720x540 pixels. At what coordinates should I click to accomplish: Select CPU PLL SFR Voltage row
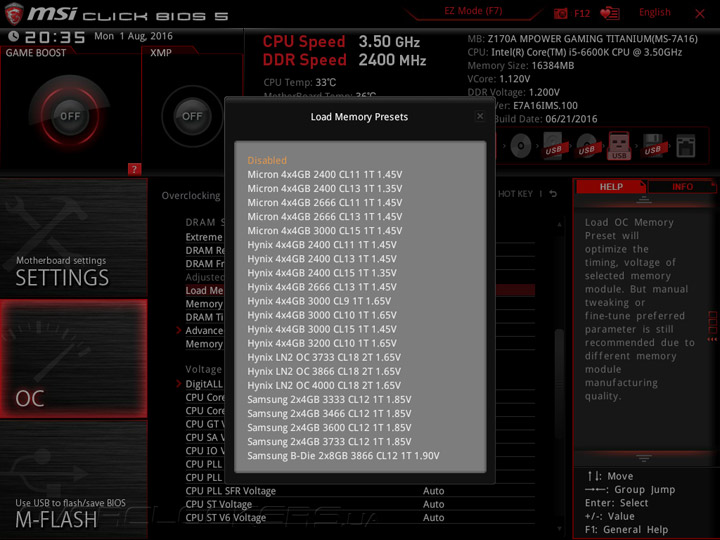(x=360, y=490)
